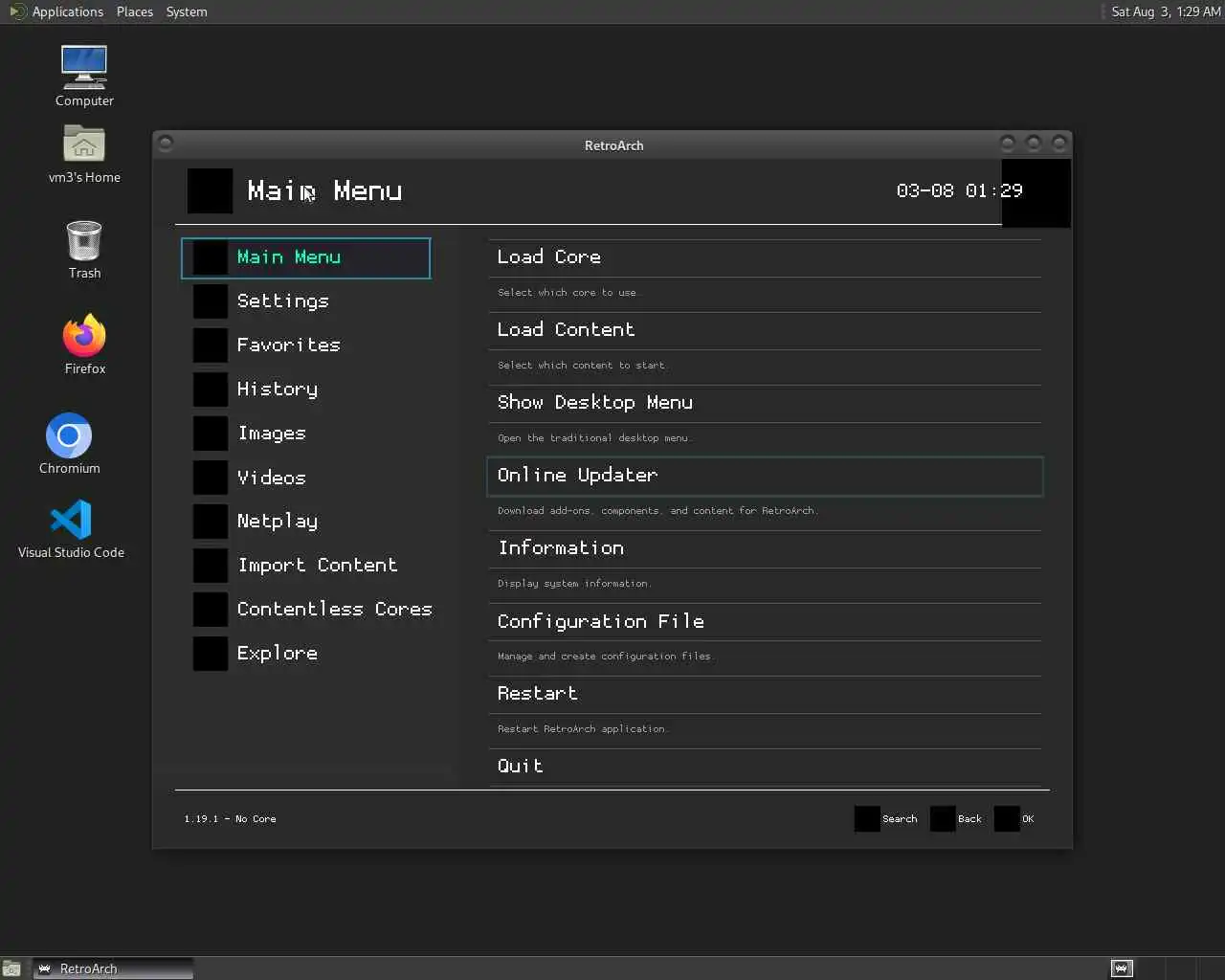Click the show desktop icon in taskbar
The height and width of the screenshot is (980, 1225).
pos(11,969)
